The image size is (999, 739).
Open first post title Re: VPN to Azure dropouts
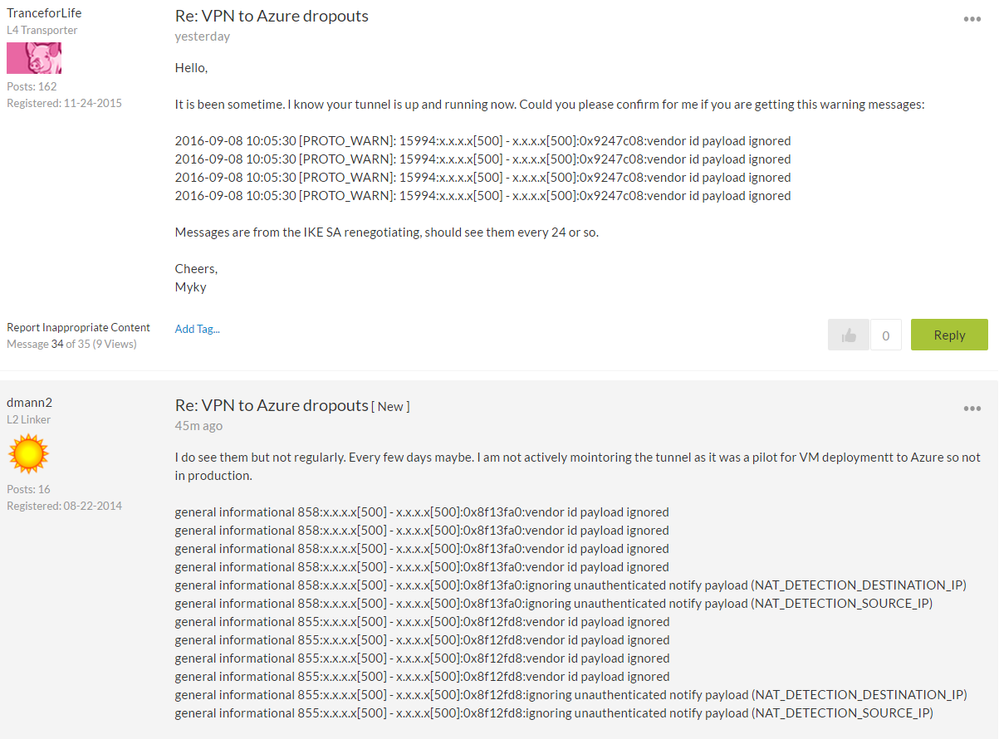(x=271, y=16)
